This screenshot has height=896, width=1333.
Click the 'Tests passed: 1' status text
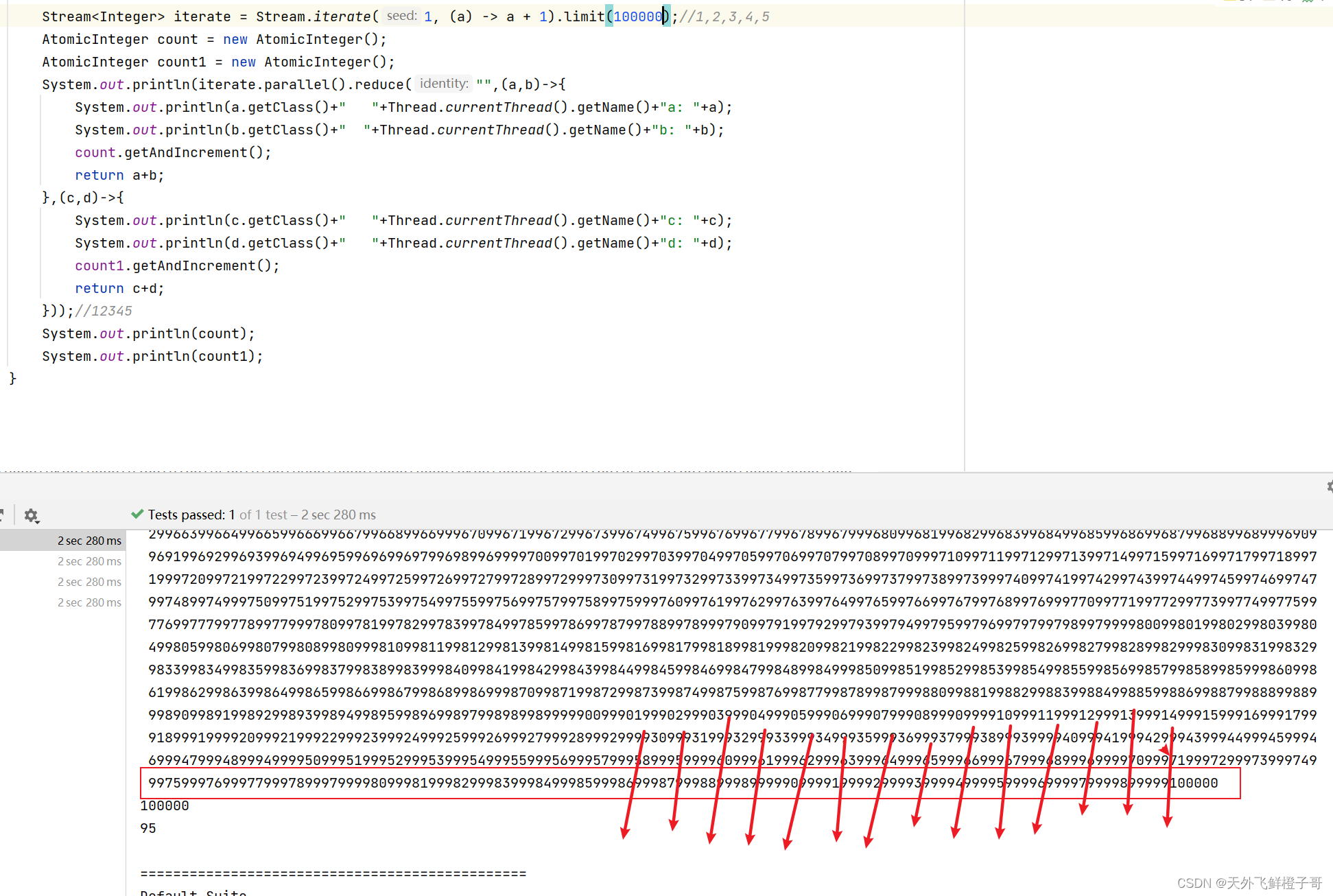pyautogui.click(x=191, y=515)
